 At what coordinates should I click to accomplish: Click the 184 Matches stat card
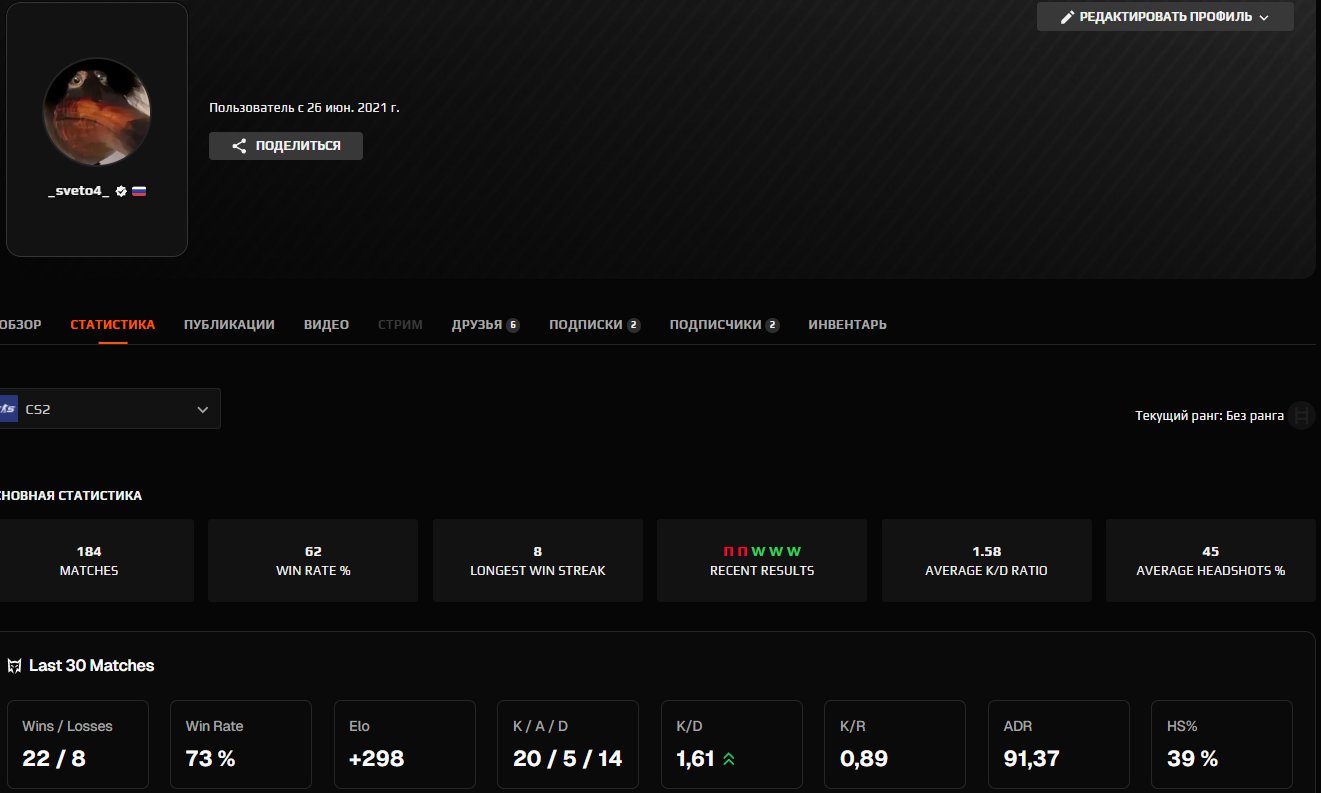[x=96, y=560]
